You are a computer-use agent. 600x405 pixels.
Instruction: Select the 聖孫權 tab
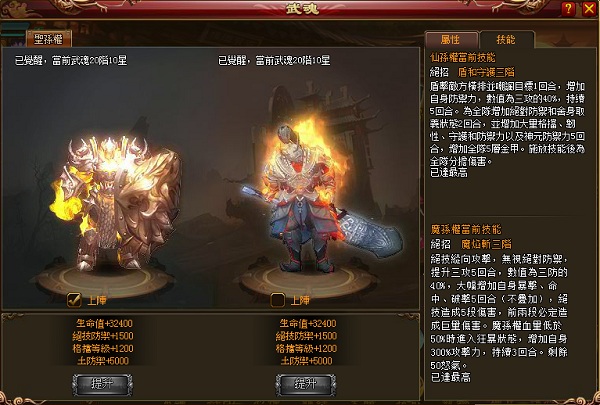(49, 39)
